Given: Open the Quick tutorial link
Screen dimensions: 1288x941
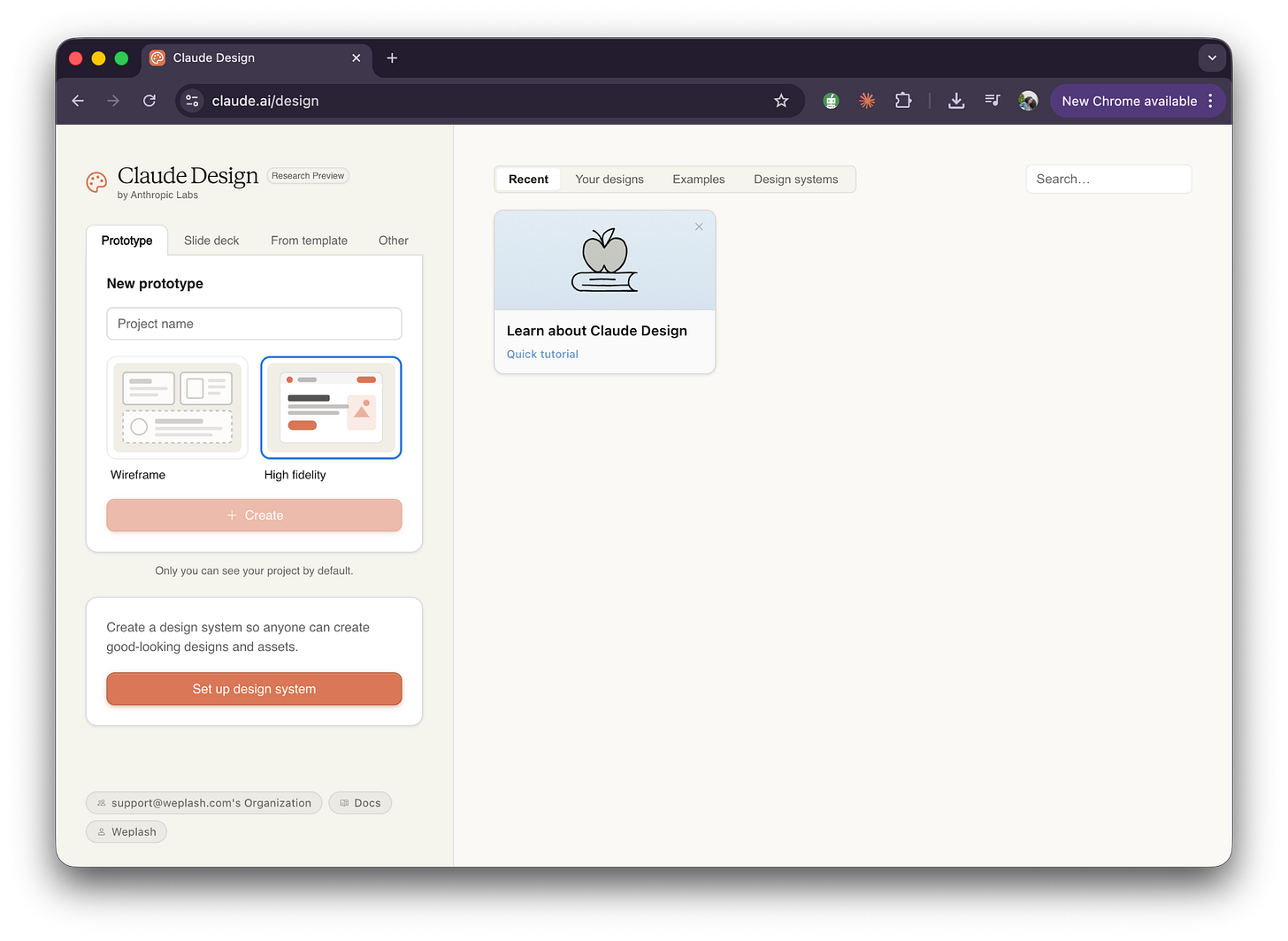Looking at the screenshot, I should [542, 354].
